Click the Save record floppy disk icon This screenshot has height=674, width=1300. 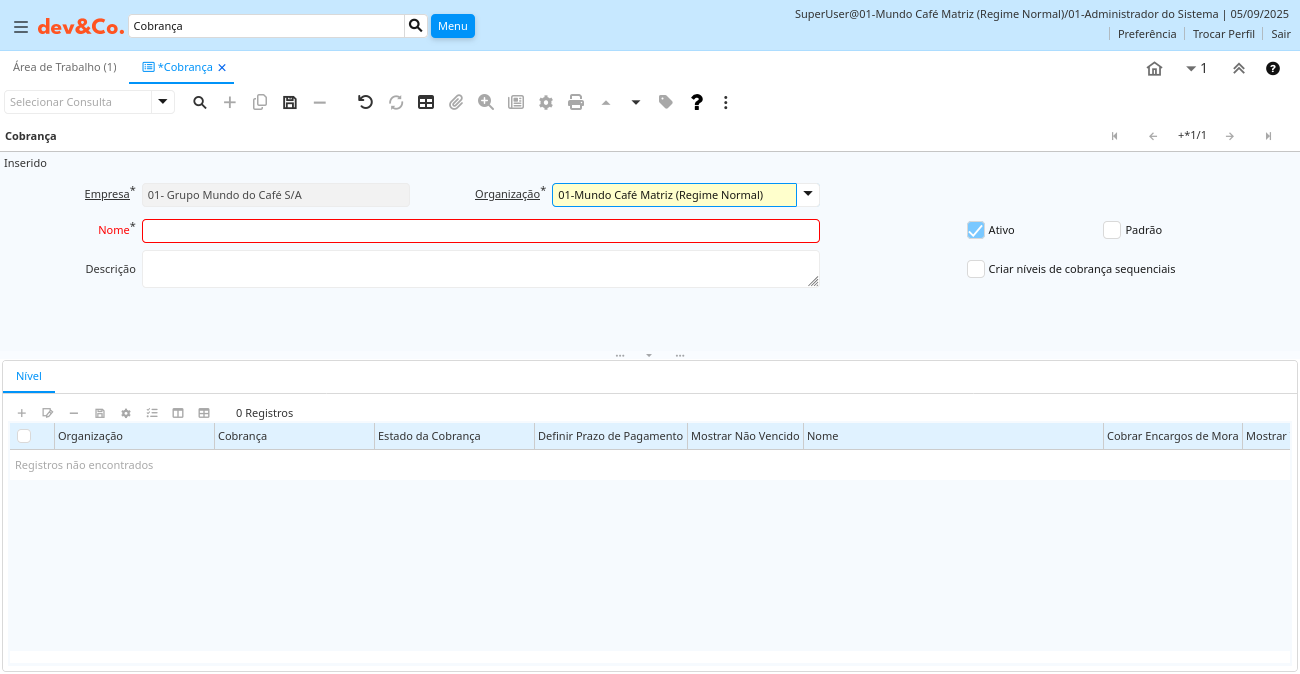(x=290, y=102)
